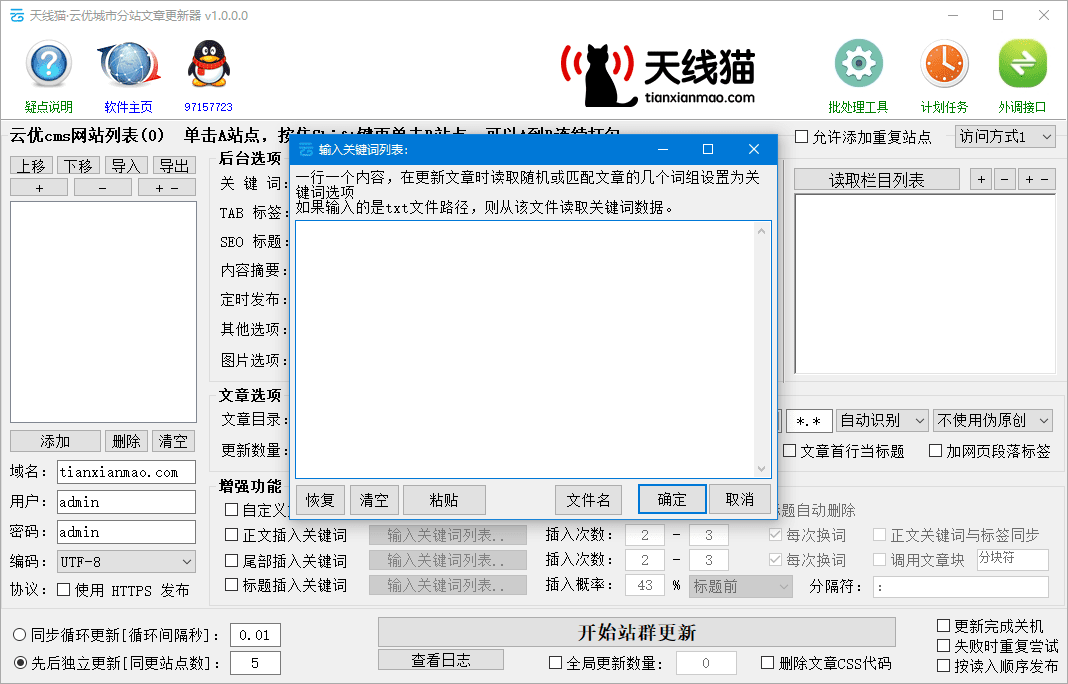Toggle 删除文章CSS代码 checkbox

(x=768, y=662)
